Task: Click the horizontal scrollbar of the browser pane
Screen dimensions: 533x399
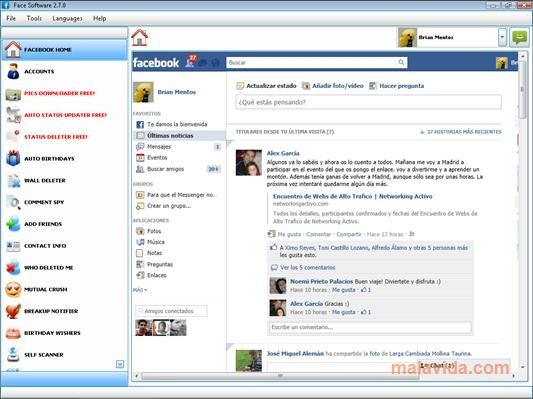Action: coord(280,376)
